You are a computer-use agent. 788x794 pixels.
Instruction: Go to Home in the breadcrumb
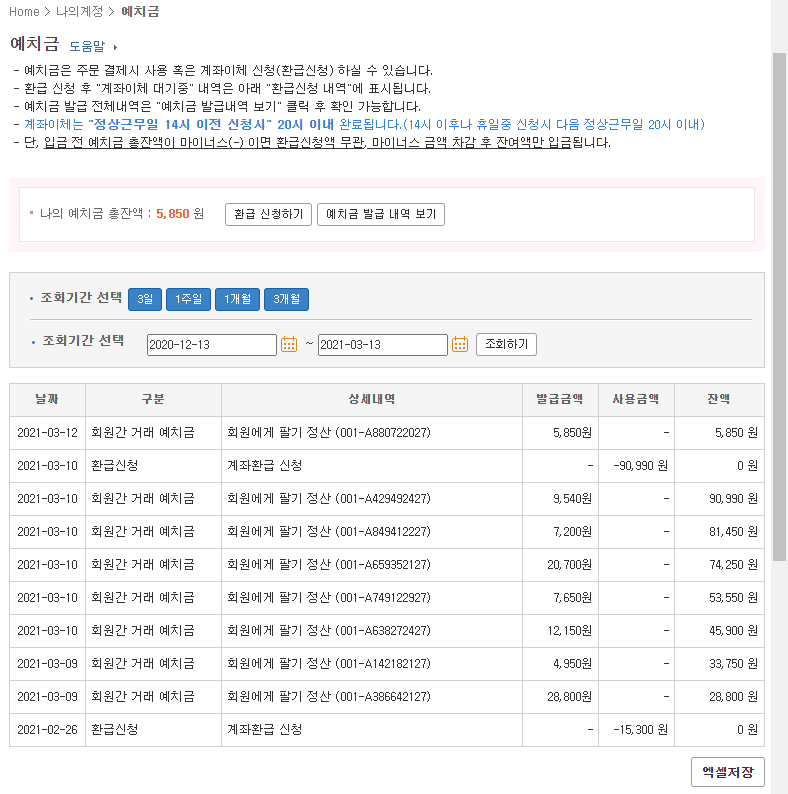24,12
